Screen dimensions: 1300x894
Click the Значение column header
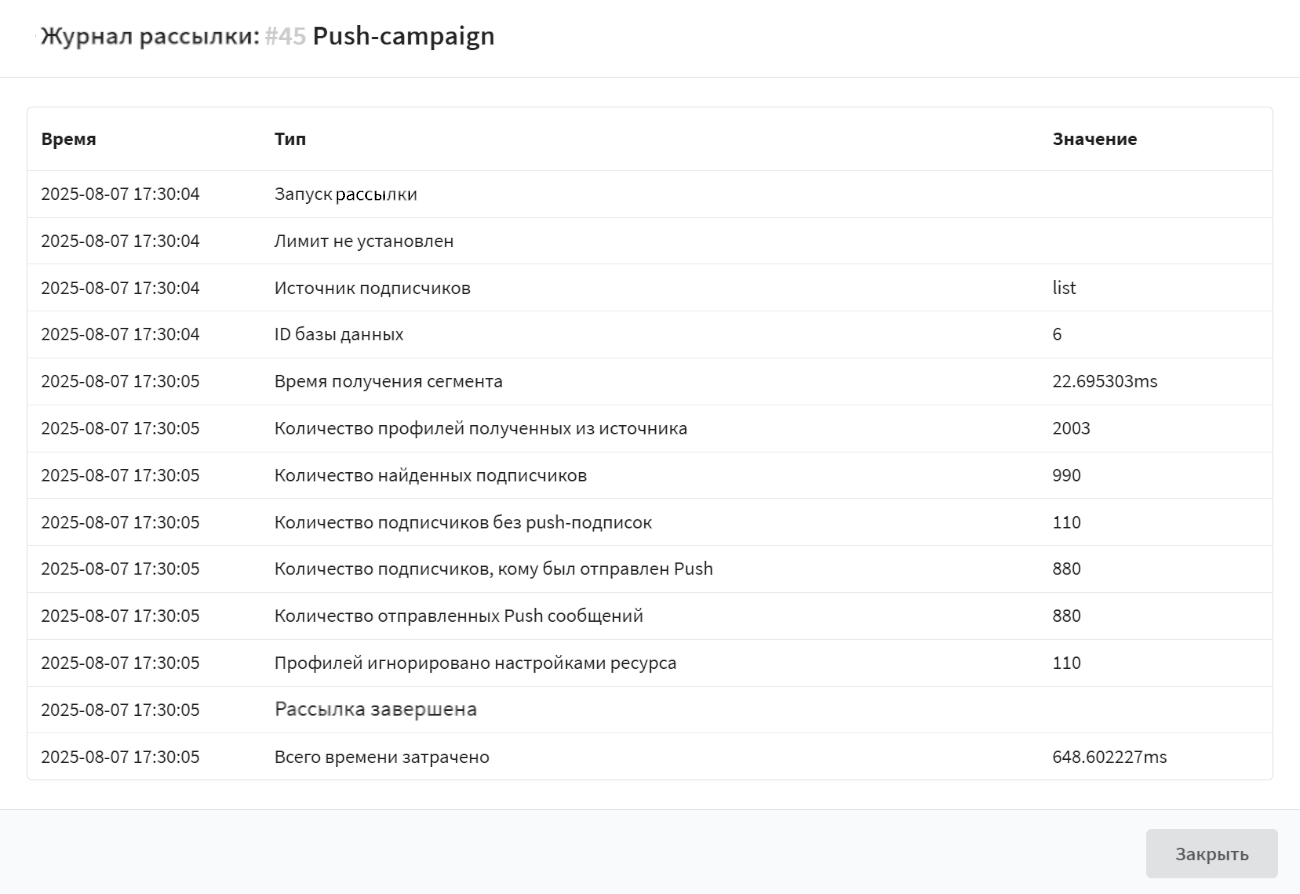(1094, 139)
